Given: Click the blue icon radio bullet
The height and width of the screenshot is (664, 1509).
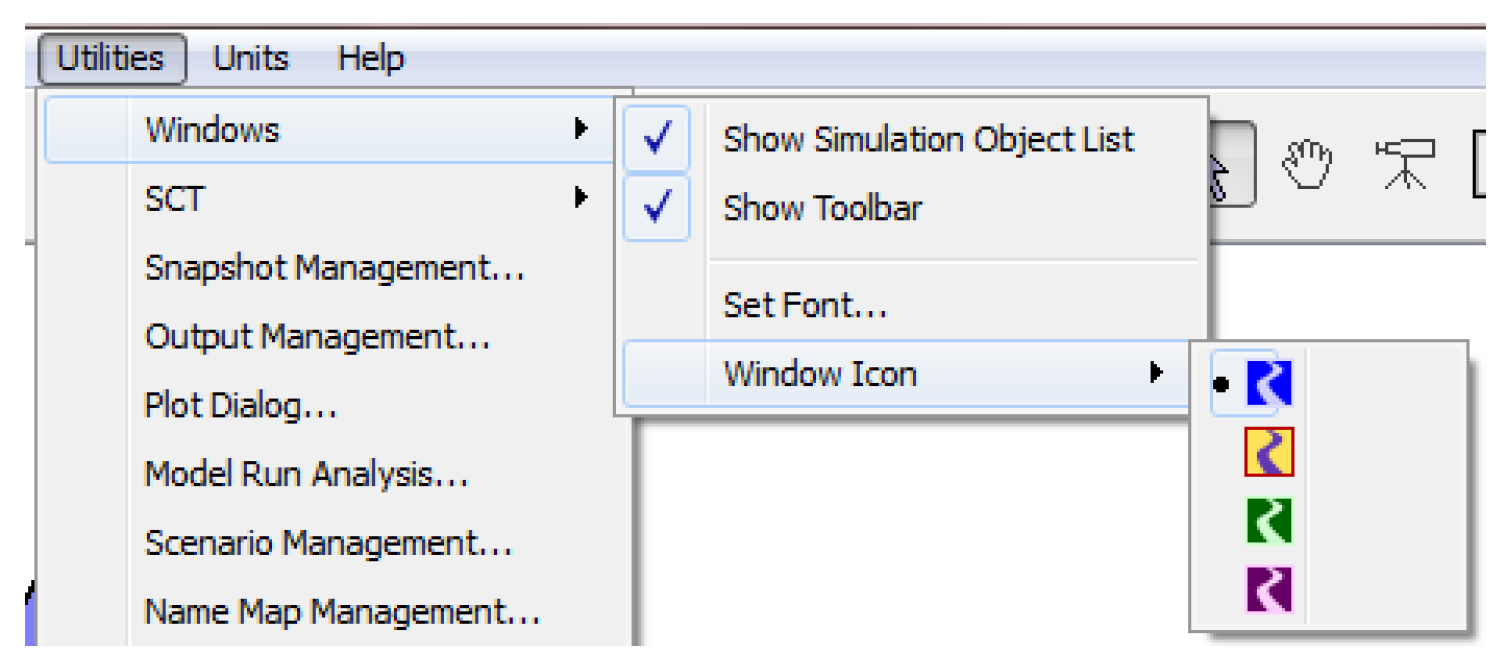Looking at the screenshot, I should (1220, 384).
